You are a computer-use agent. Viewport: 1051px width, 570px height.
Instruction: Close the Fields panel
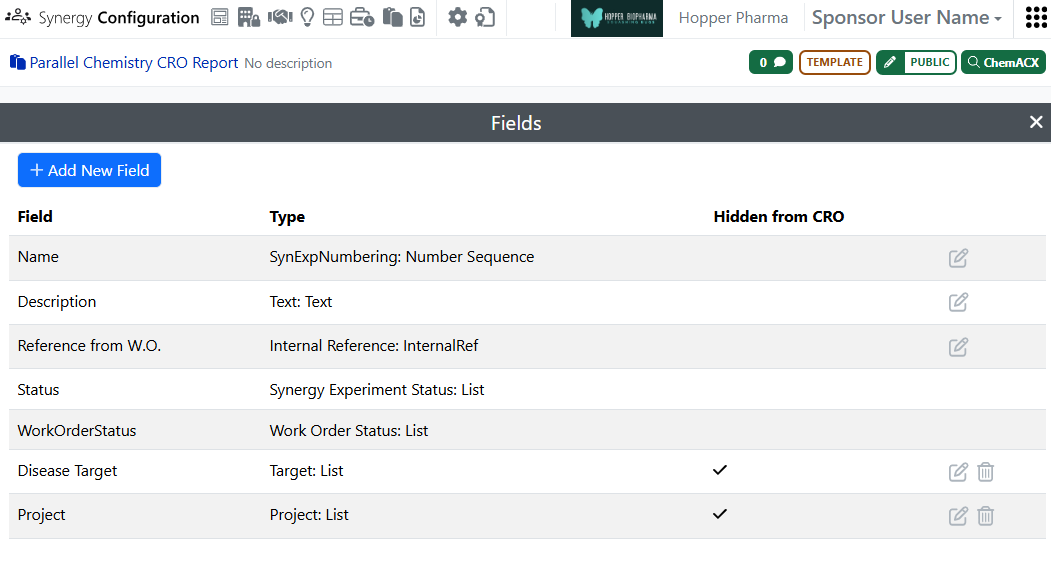click(1036, 122)
